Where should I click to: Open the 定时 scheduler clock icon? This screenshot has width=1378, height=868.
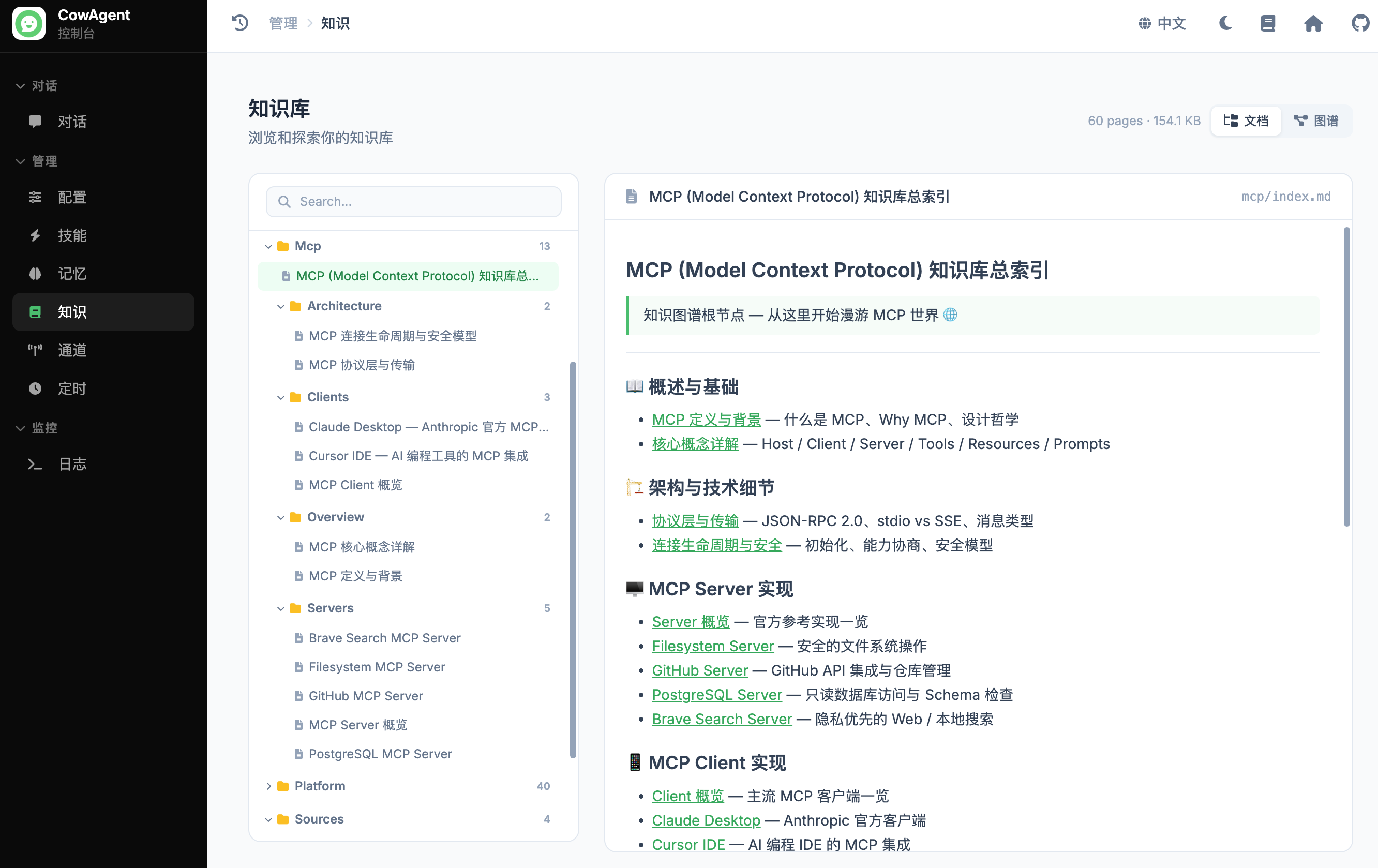[x=36, y=388]
